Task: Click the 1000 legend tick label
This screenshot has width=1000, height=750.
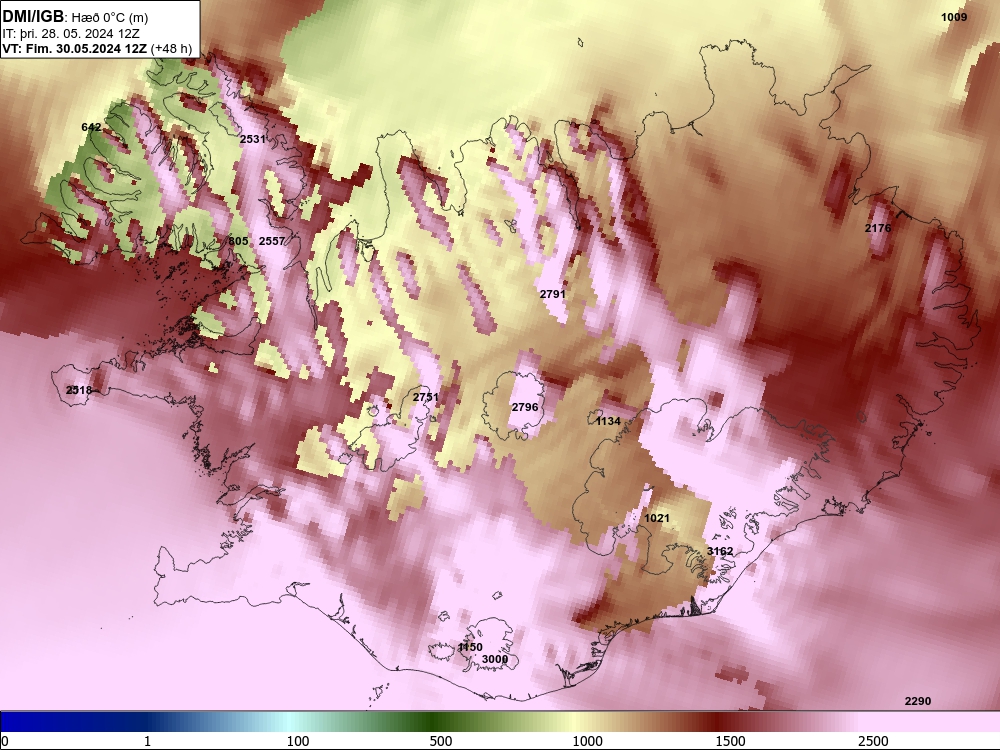Action: [x=587, y=741]
